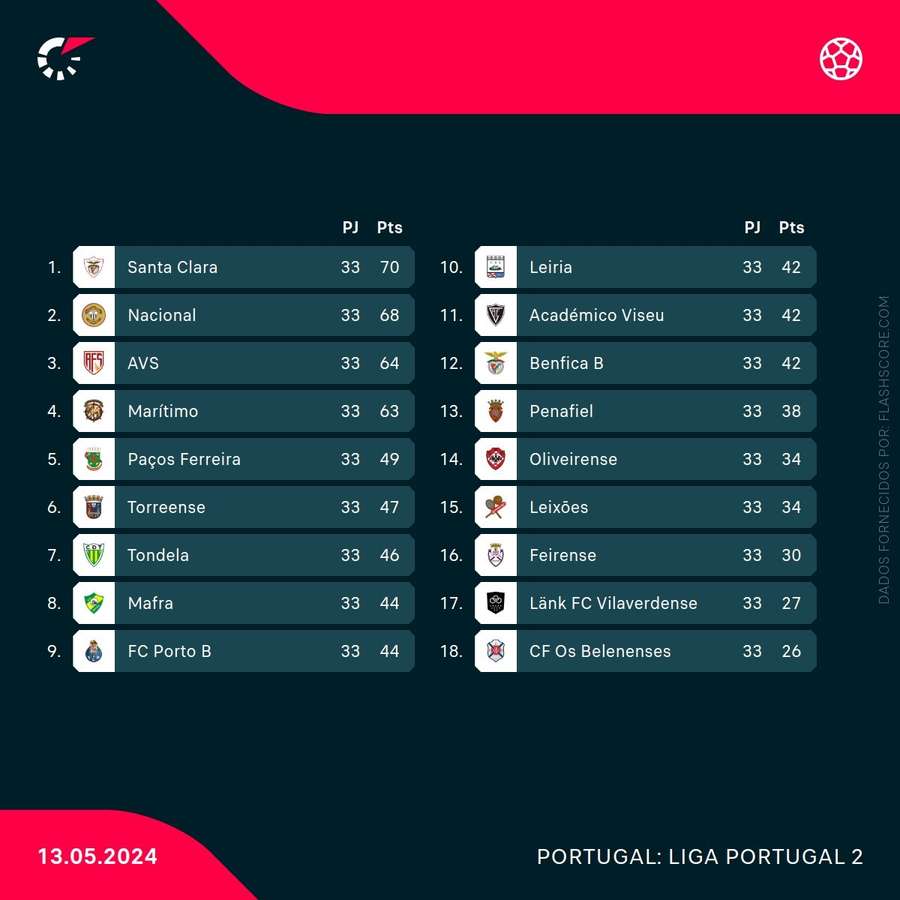Click the Portugal: Liga Portugal 2 title
Image resolution: width=900 pixels, height=900 pixels.
700,856
